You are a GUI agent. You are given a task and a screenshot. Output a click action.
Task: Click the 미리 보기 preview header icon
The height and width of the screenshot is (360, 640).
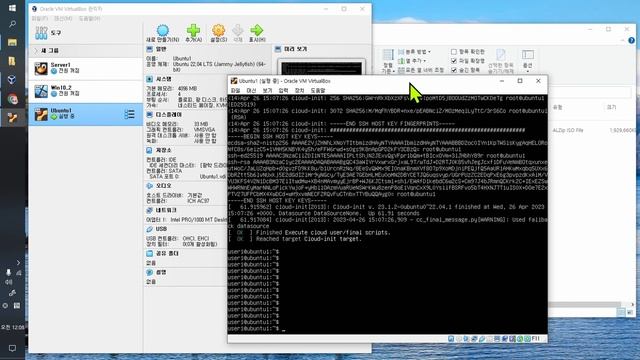click(278, 49)
